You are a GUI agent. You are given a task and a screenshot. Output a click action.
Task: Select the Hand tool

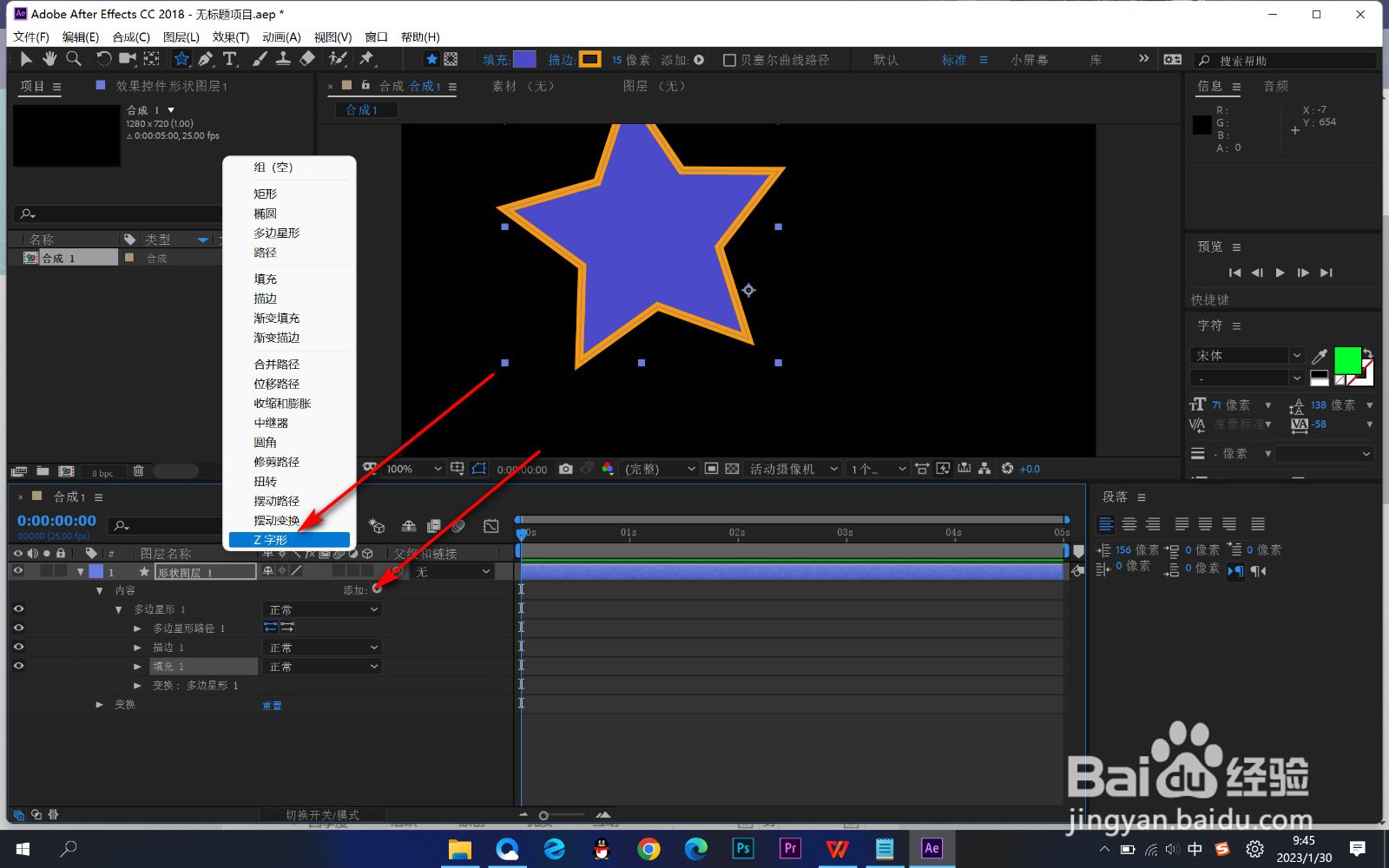(49, 59)
